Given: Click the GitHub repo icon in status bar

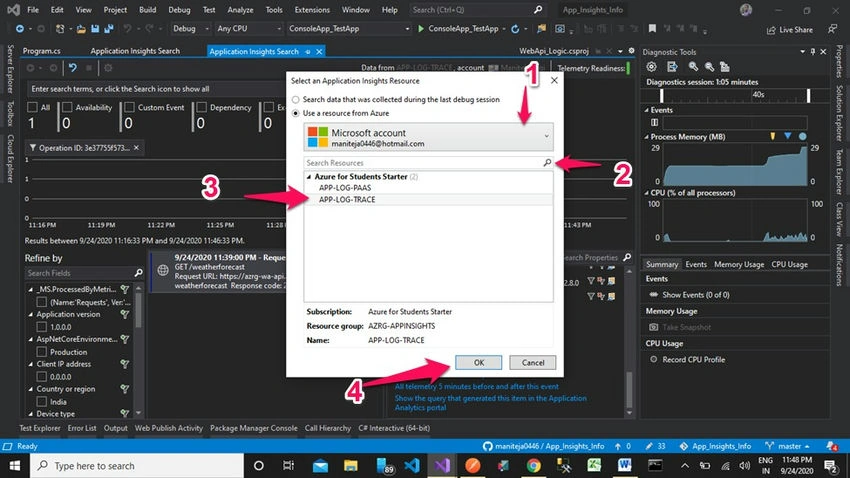Looking at the screenshot, I should (x=487, y=446).
